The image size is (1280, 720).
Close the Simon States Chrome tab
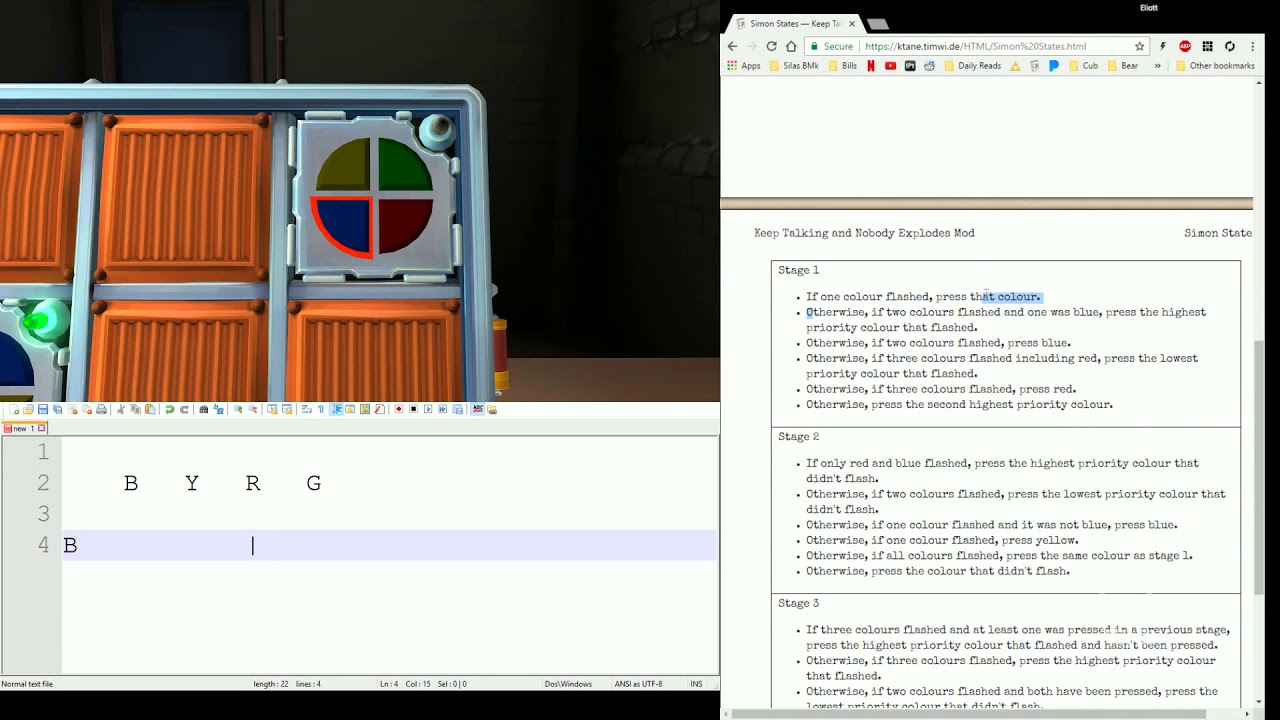point(852,23)
